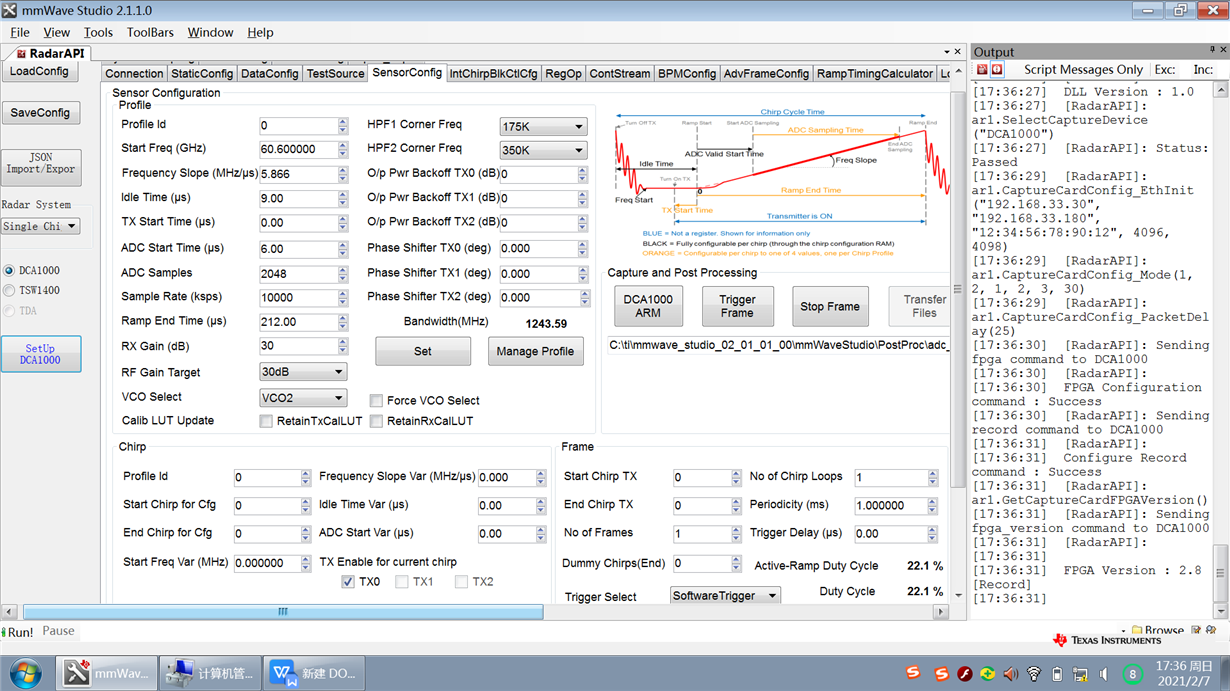Click the horizontal scrollbar thumb below the panel
1230x691 pixels.
[x=283, y=611]
